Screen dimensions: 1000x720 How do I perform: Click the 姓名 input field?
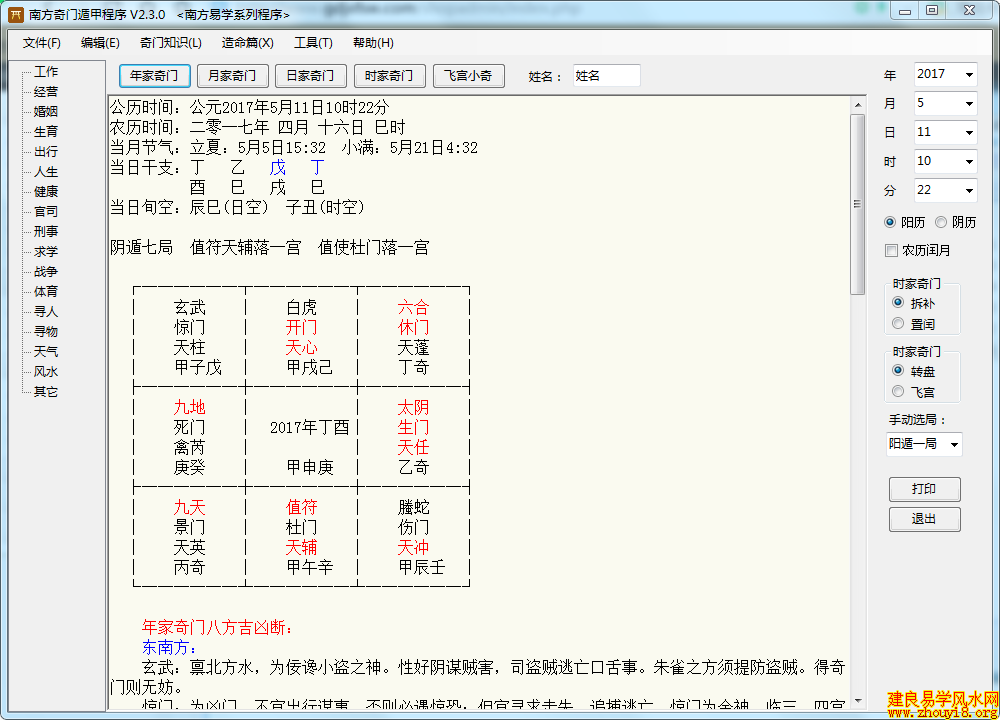[x=606, y=76]
